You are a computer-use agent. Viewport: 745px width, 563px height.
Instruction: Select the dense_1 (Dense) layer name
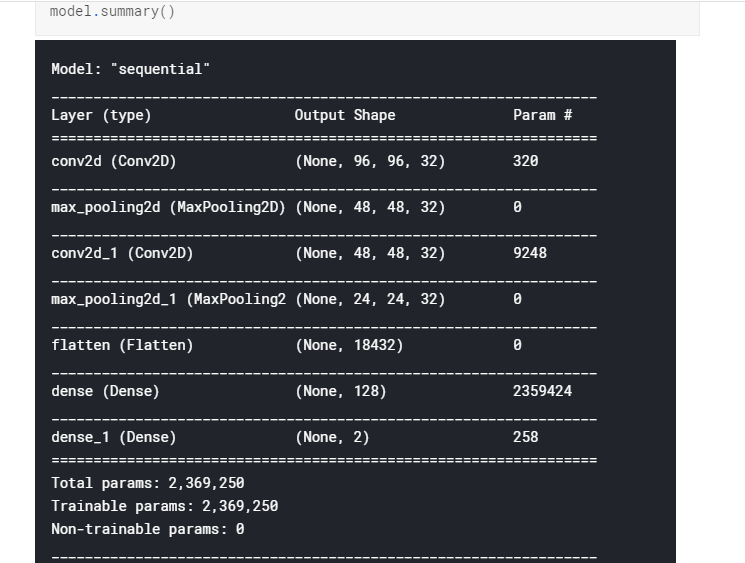[114, 438]
